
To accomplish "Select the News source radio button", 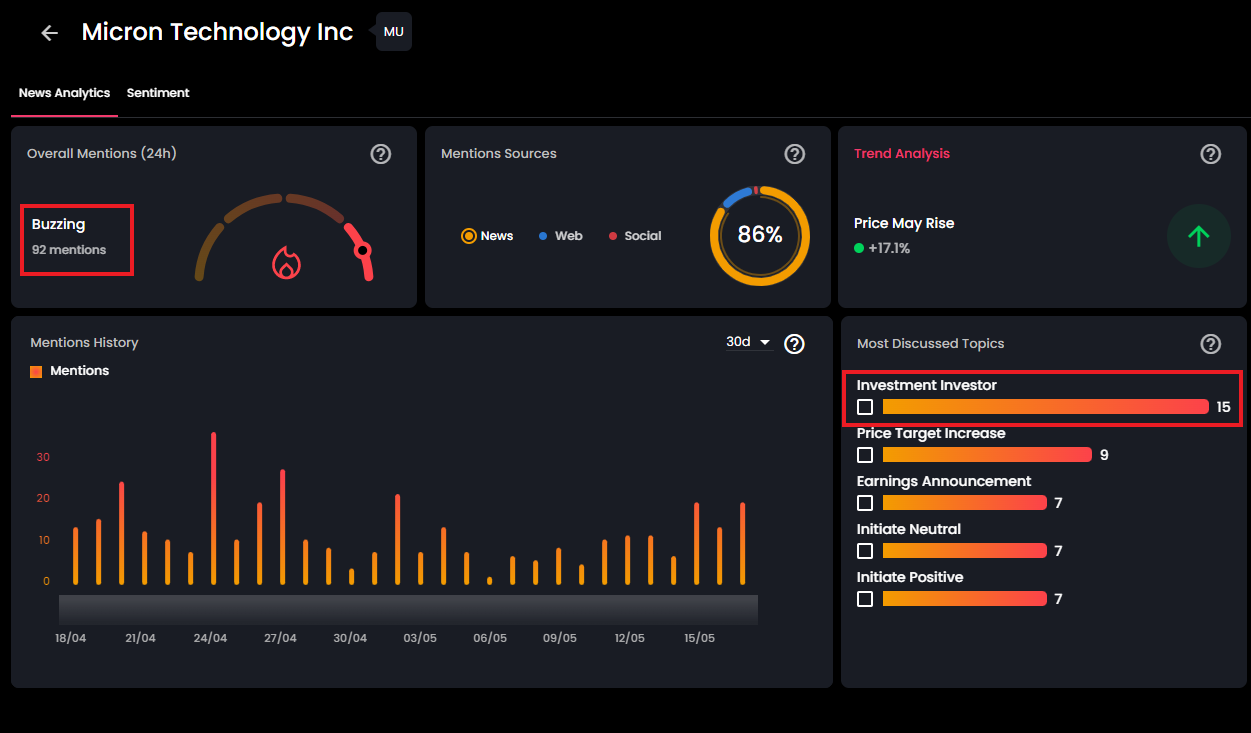I will [x=469, y=236].
